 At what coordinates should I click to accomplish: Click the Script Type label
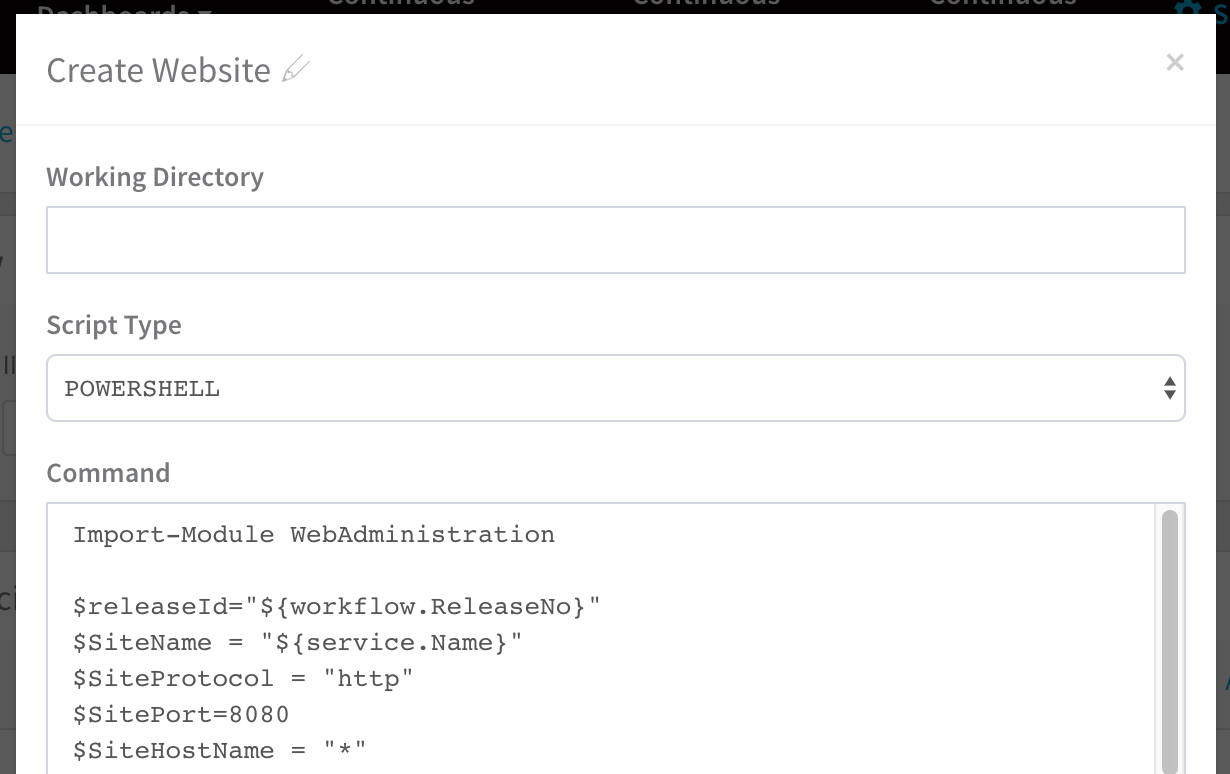[x=114, y=325]
